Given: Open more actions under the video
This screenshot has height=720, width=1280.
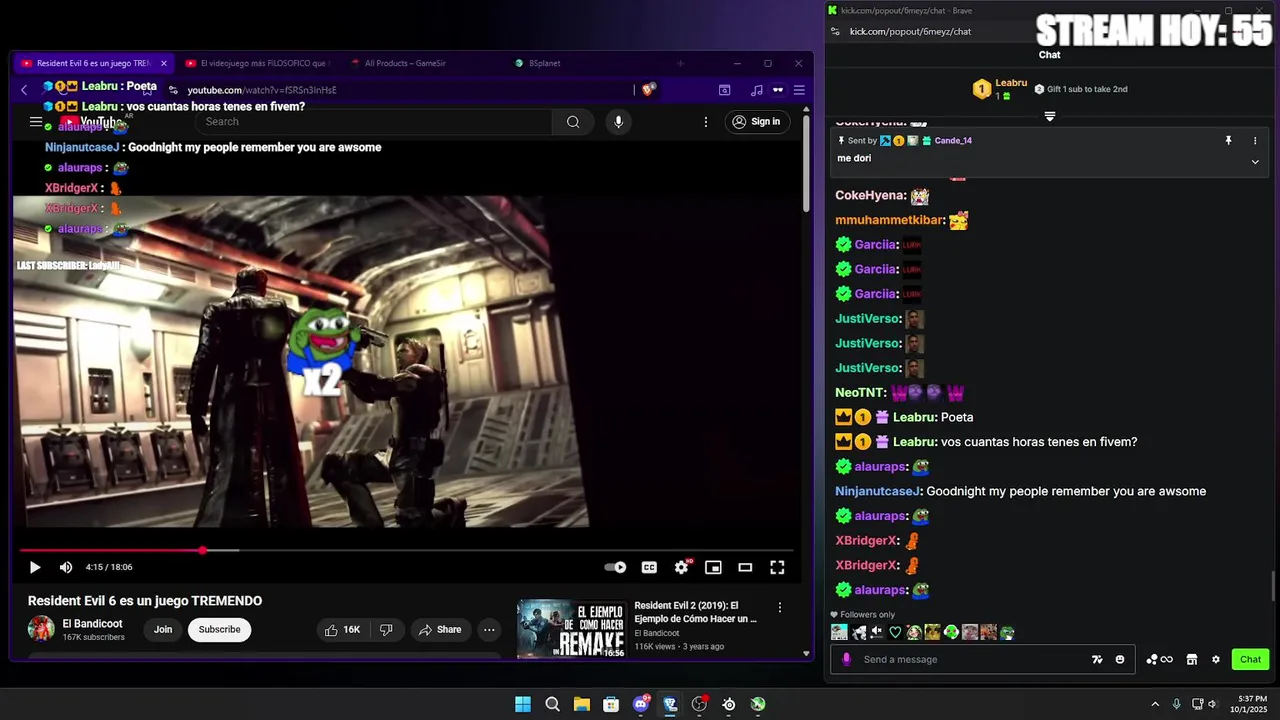Looking at the screenshot, I should [489, 629].
